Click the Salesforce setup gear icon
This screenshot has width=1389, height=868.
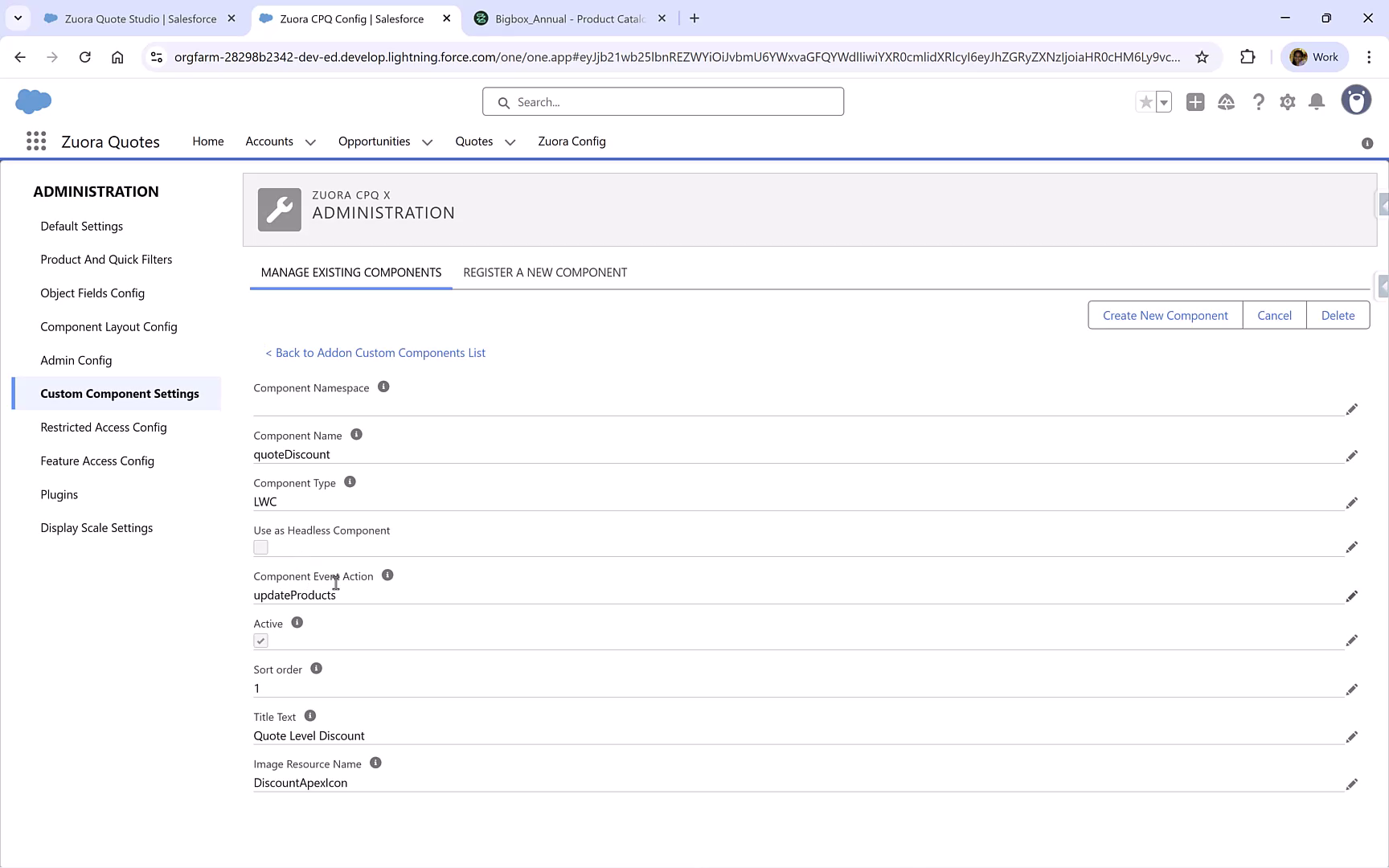(1287, 102)
